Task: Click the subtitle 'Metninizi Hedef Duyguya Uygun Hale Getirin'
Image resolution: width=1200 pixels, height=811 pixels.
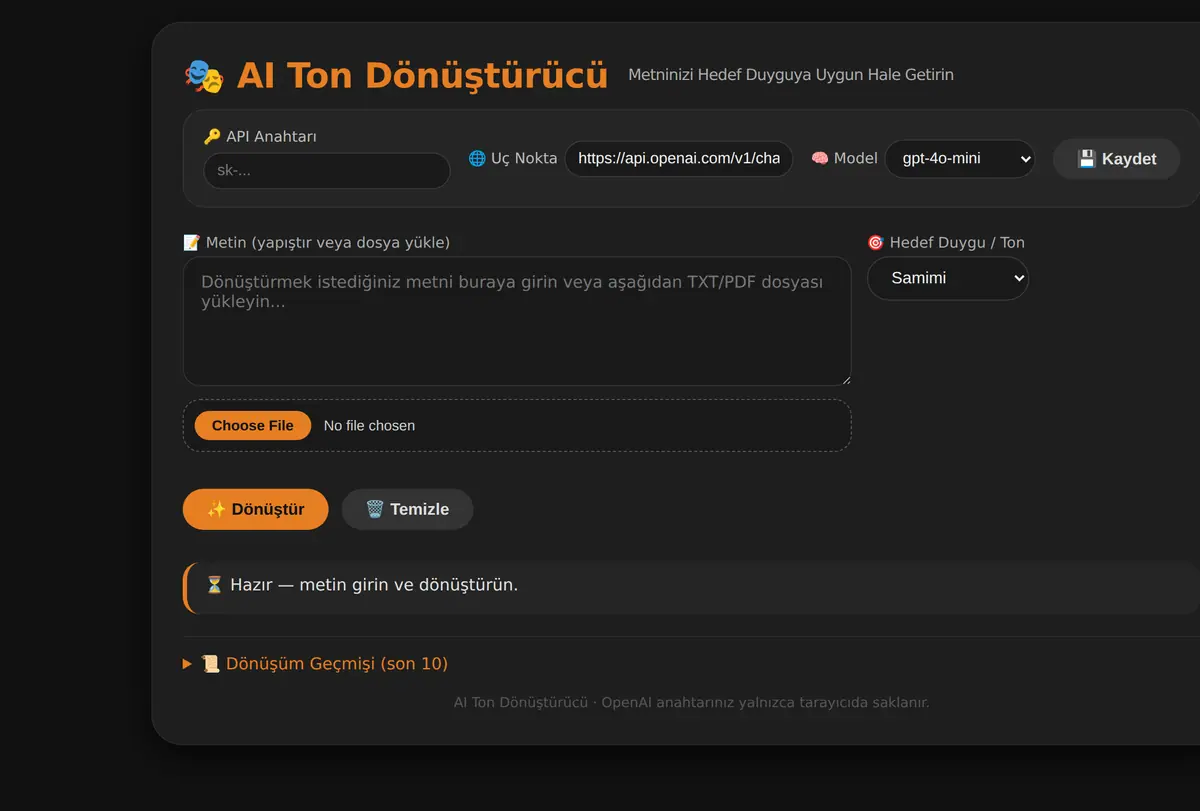Action: [791, 75]
